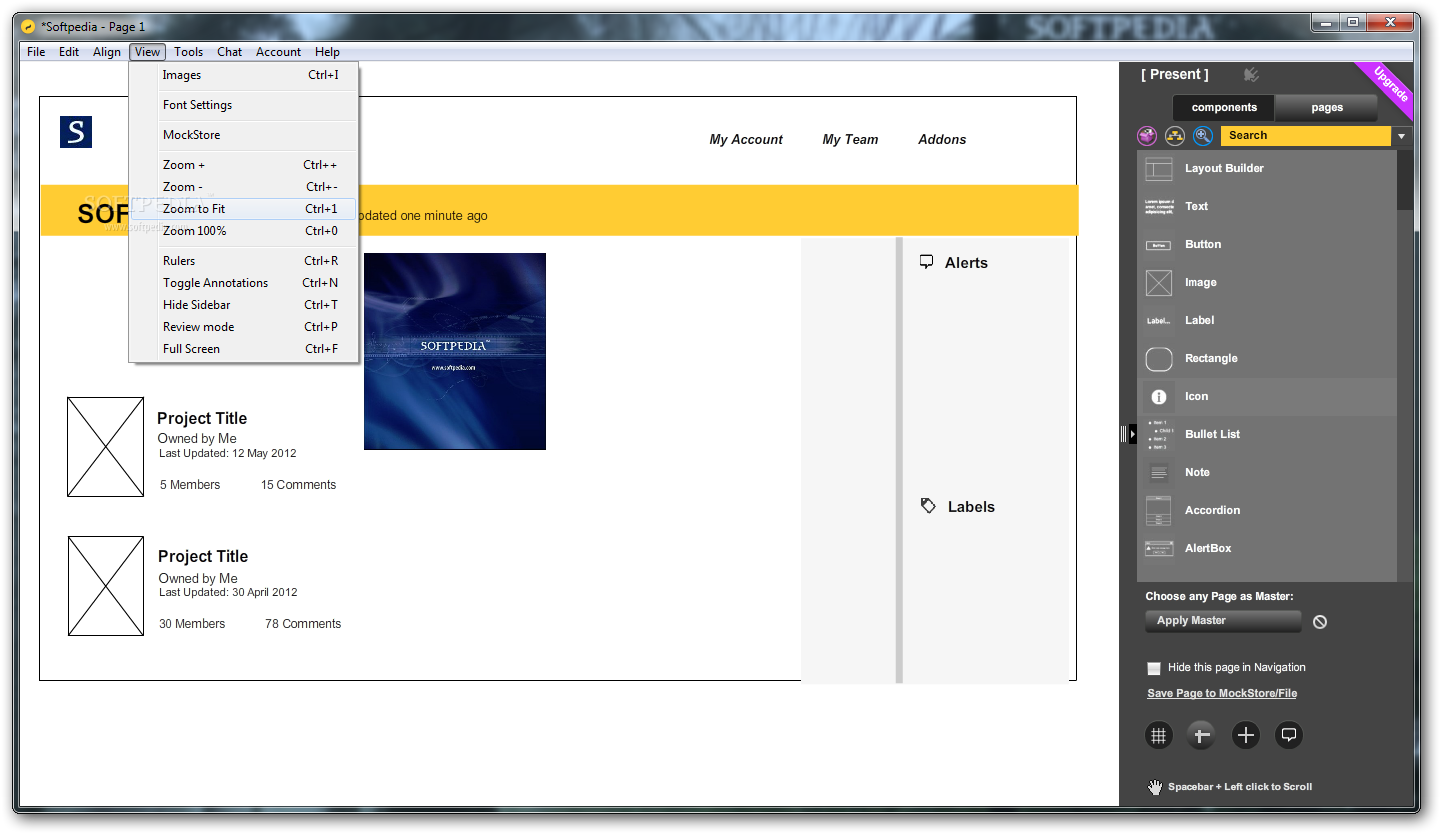Select the Image component icon
Viewport: 1441px width, 834px height.
pos(1159,283)
